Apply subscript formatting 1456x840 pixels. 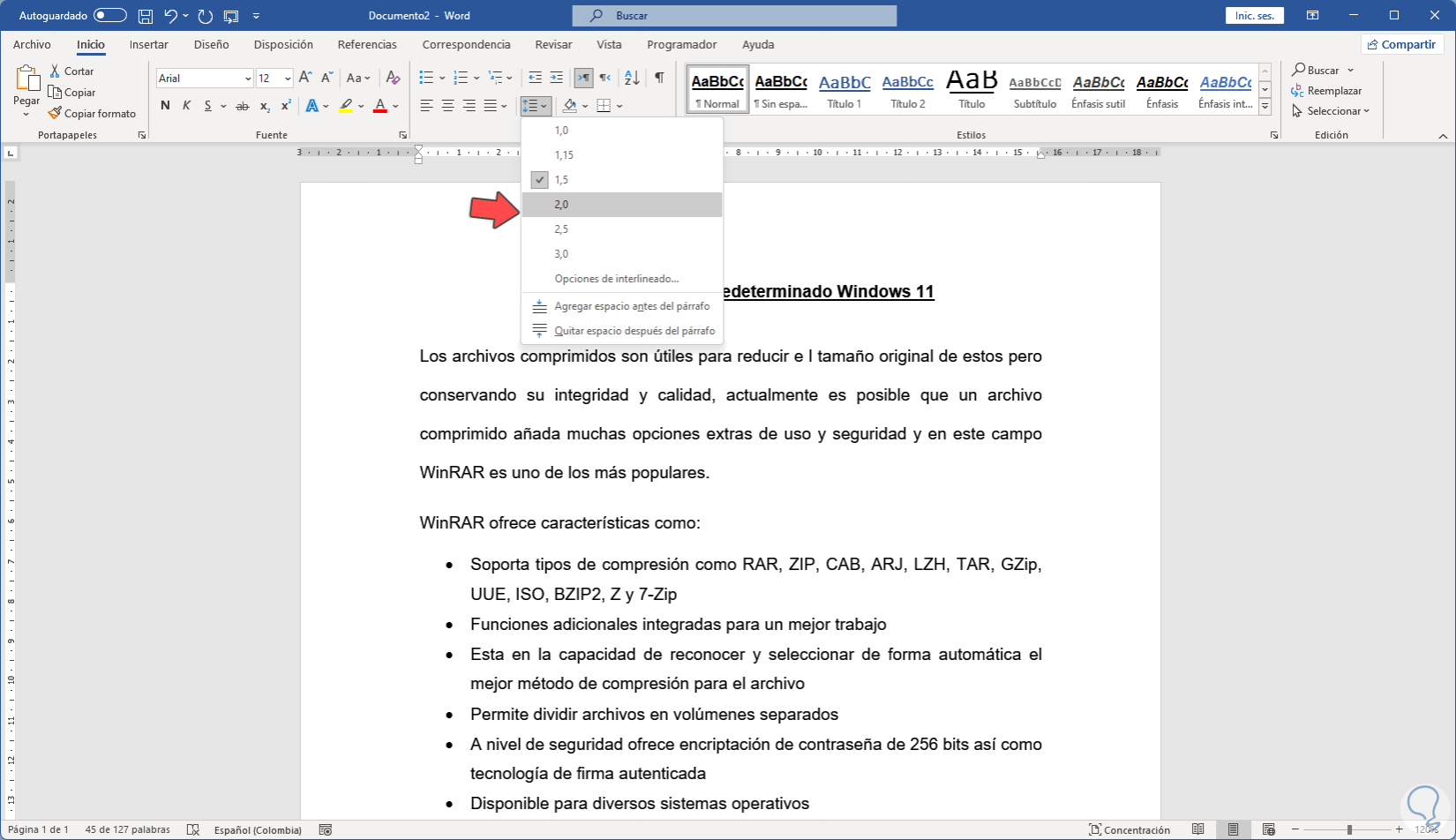(x=265, y=106)
